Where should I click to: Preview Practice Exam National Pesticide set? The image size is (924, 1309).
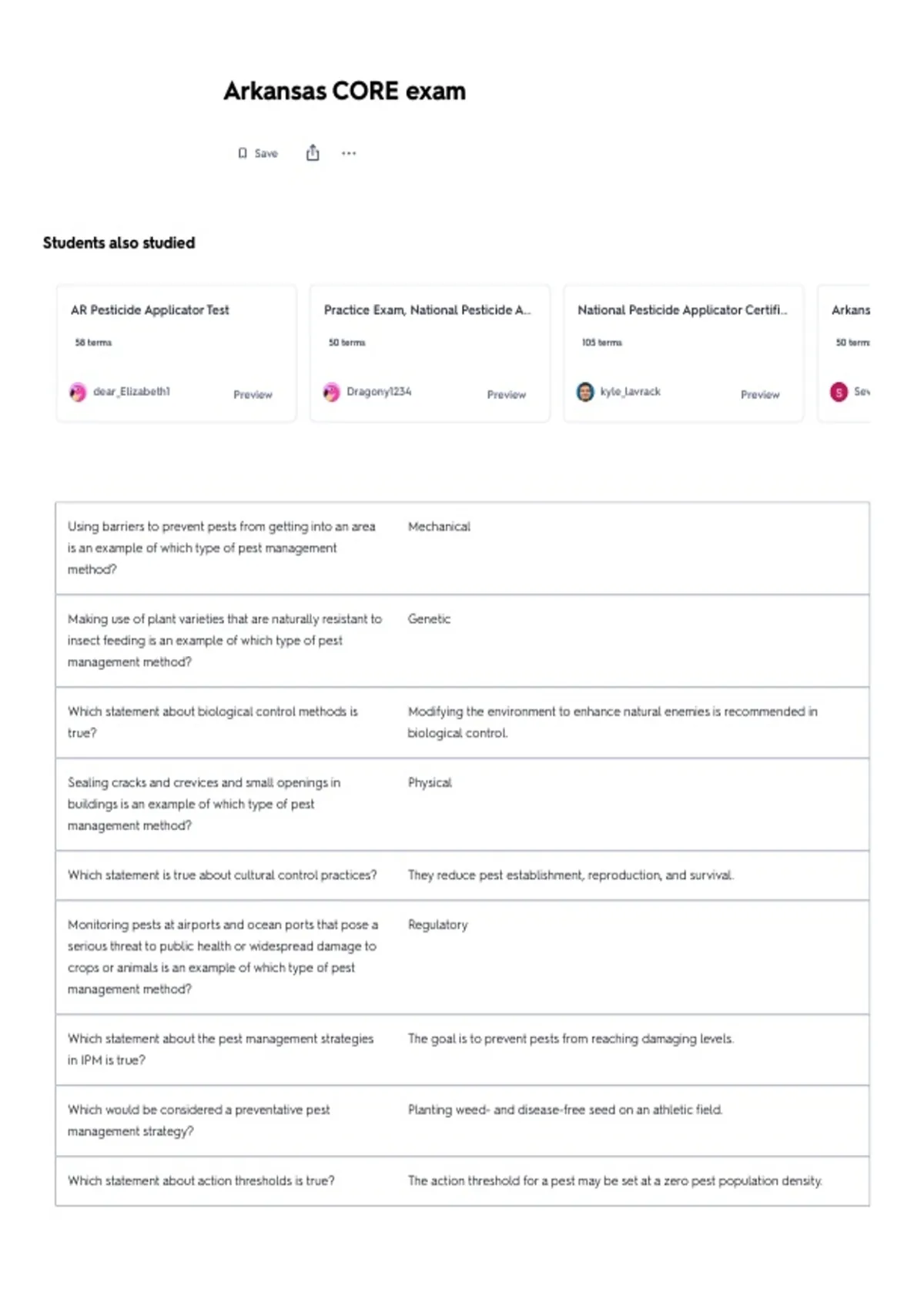pos(506,394)
